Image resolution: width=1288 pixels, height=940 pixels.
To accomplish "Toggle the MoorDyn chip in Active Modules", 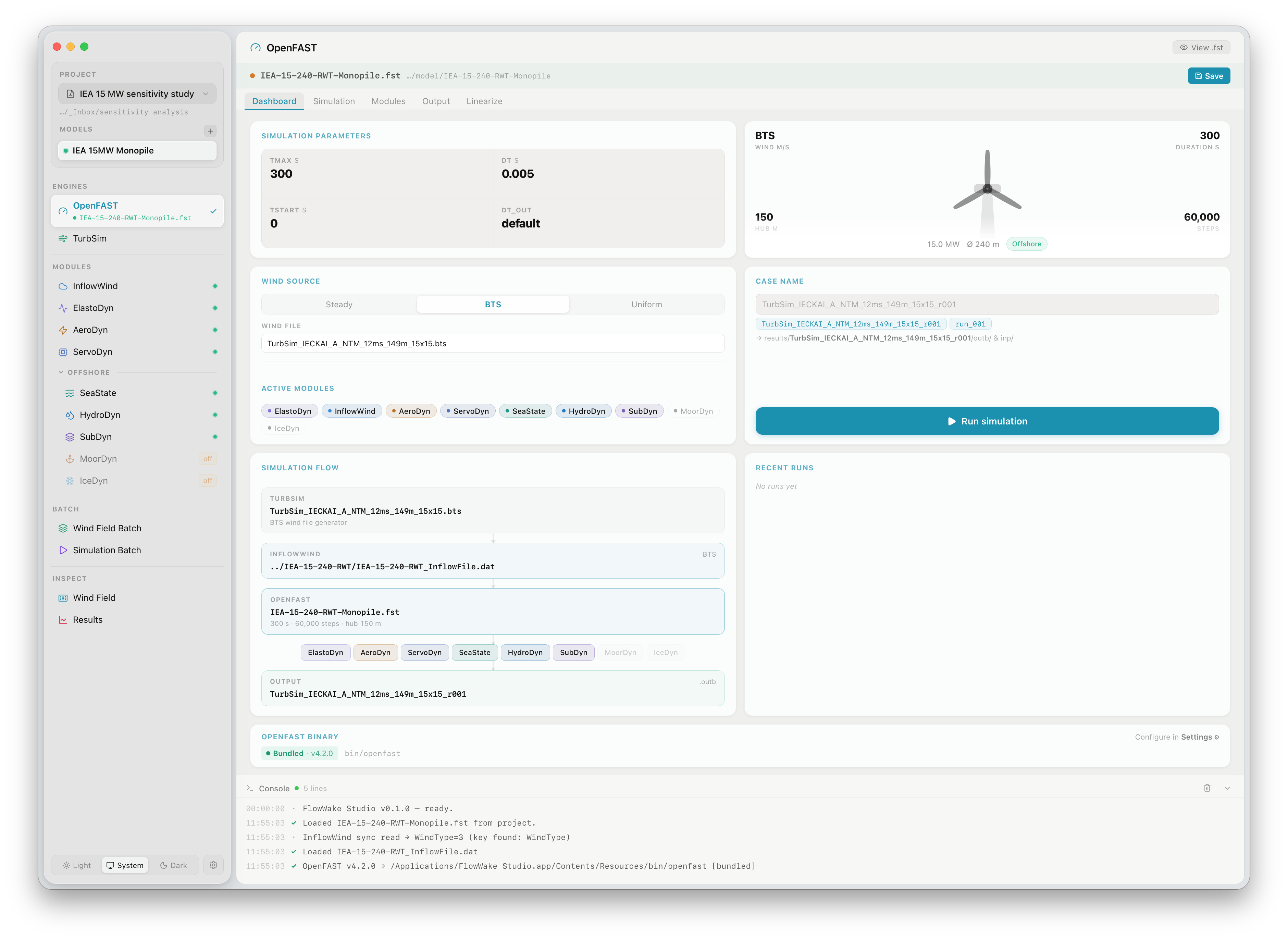I will tap(693, 411).
